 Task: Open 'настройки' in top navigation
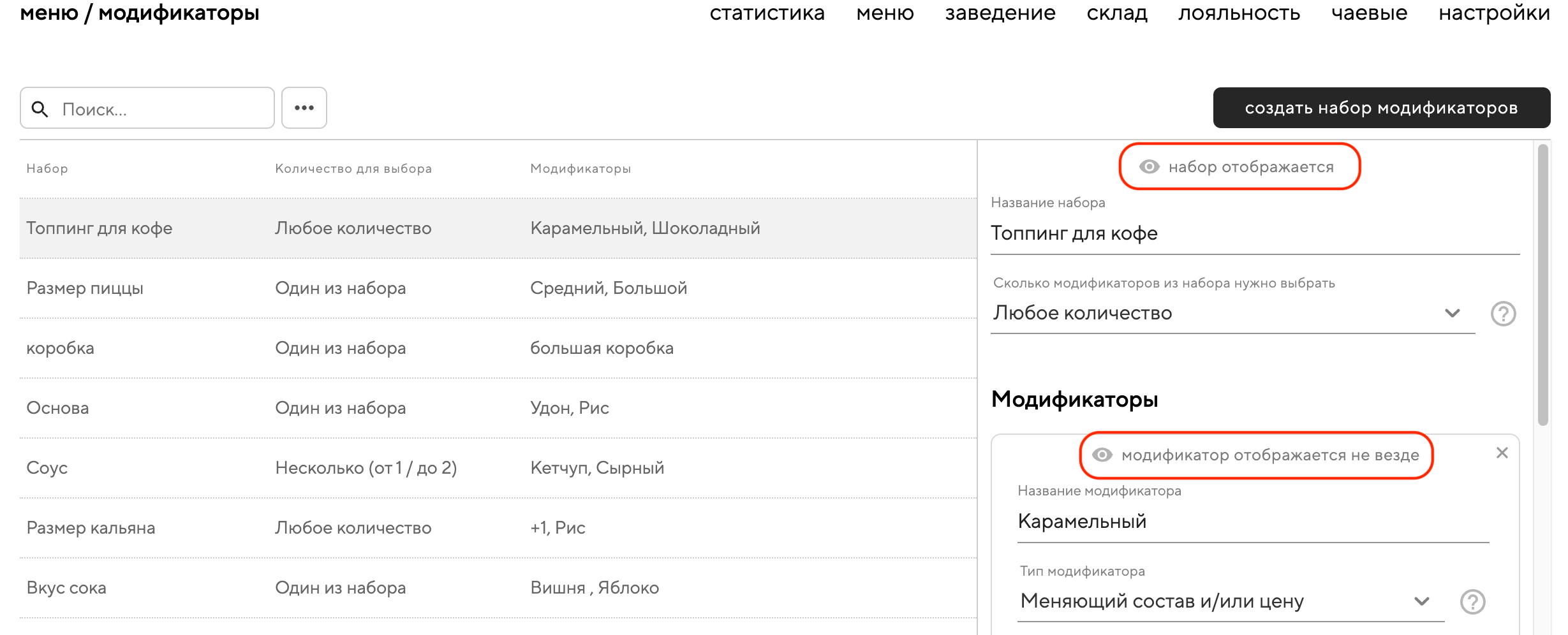[x=1494, y=13]
